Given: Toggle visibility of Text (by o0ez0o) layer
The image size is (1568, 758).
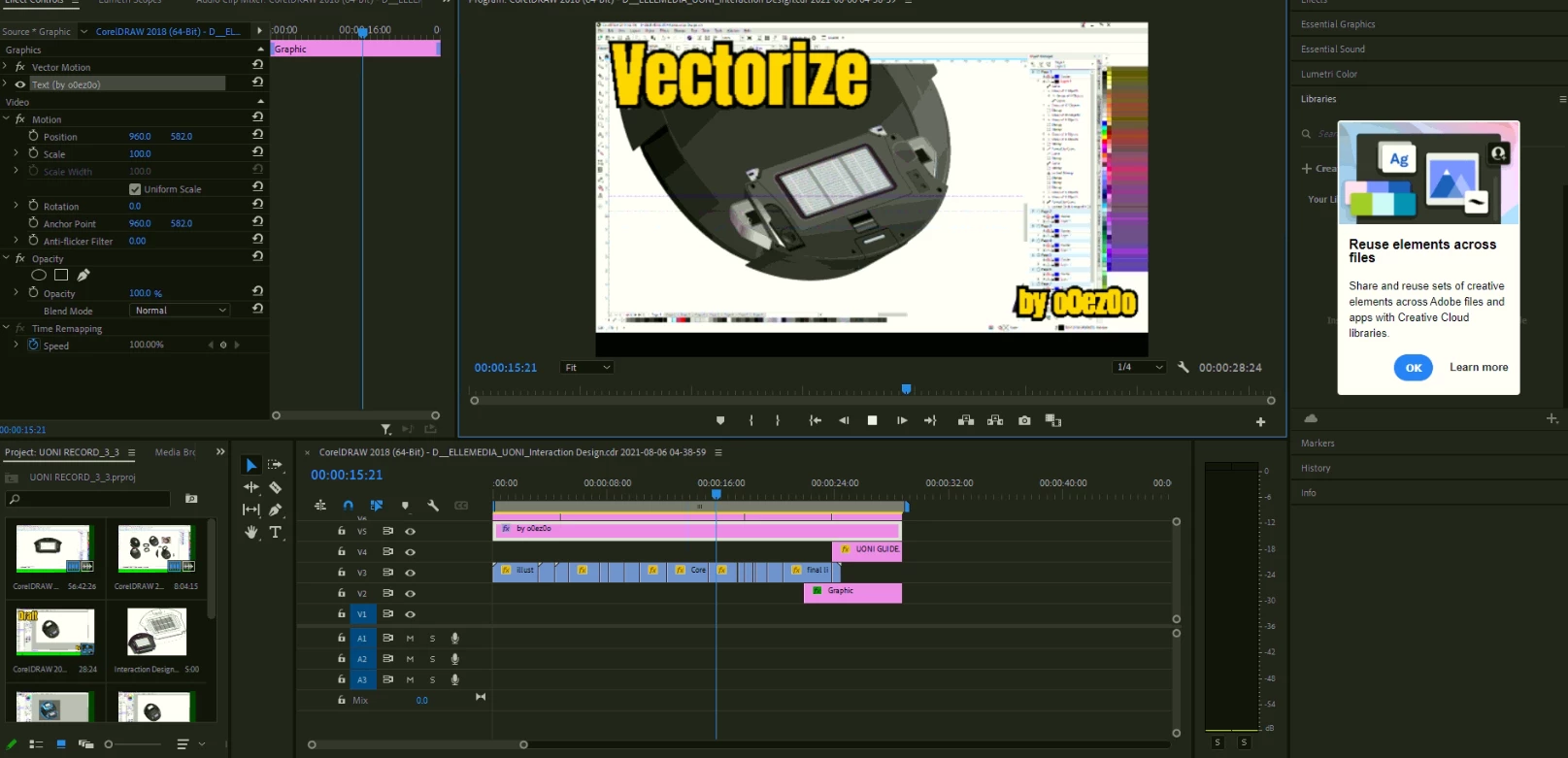Looking at the screenshot, I should tap(19, 84).
